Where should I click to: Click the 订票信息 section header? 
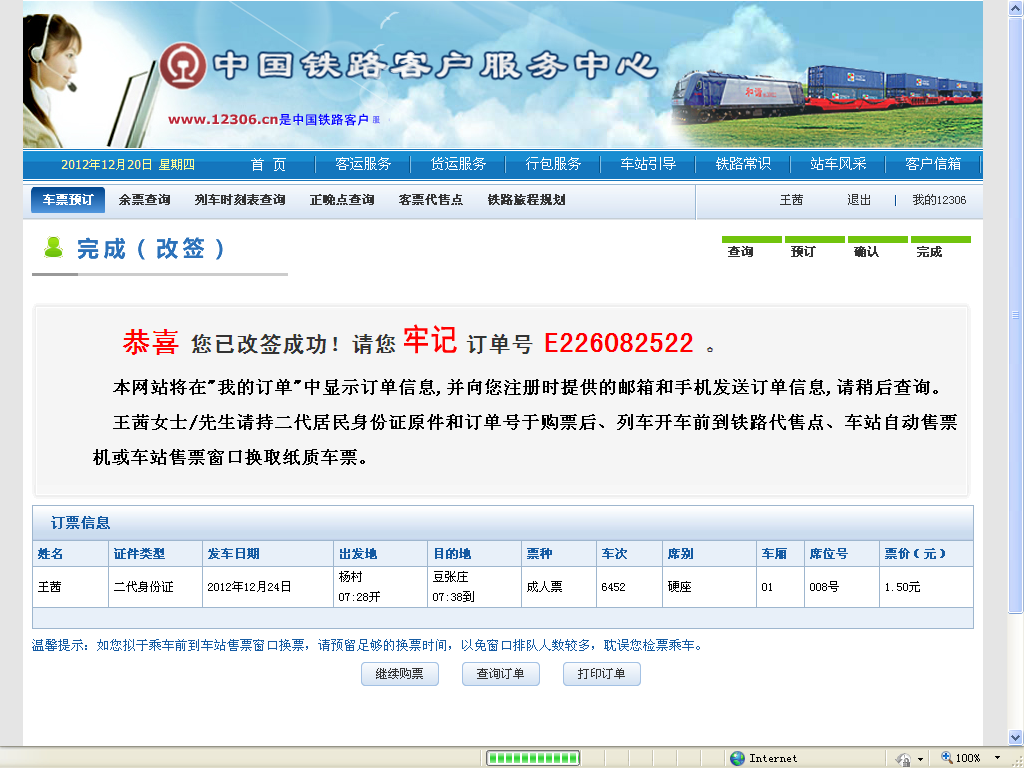pos(80,522)
